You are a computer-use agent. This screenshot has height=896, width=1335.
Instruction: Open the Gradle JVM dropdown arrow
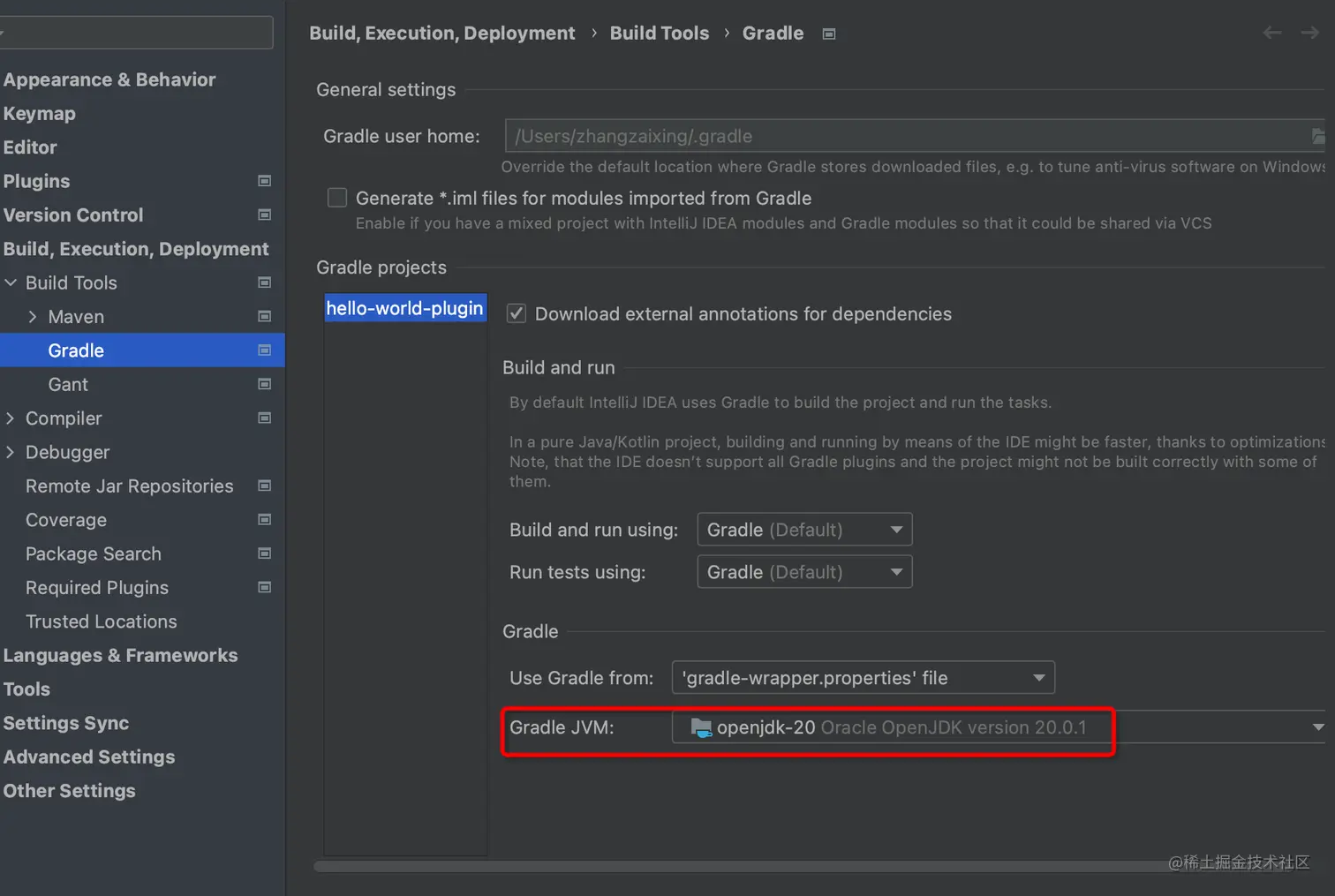point(1318,727)
